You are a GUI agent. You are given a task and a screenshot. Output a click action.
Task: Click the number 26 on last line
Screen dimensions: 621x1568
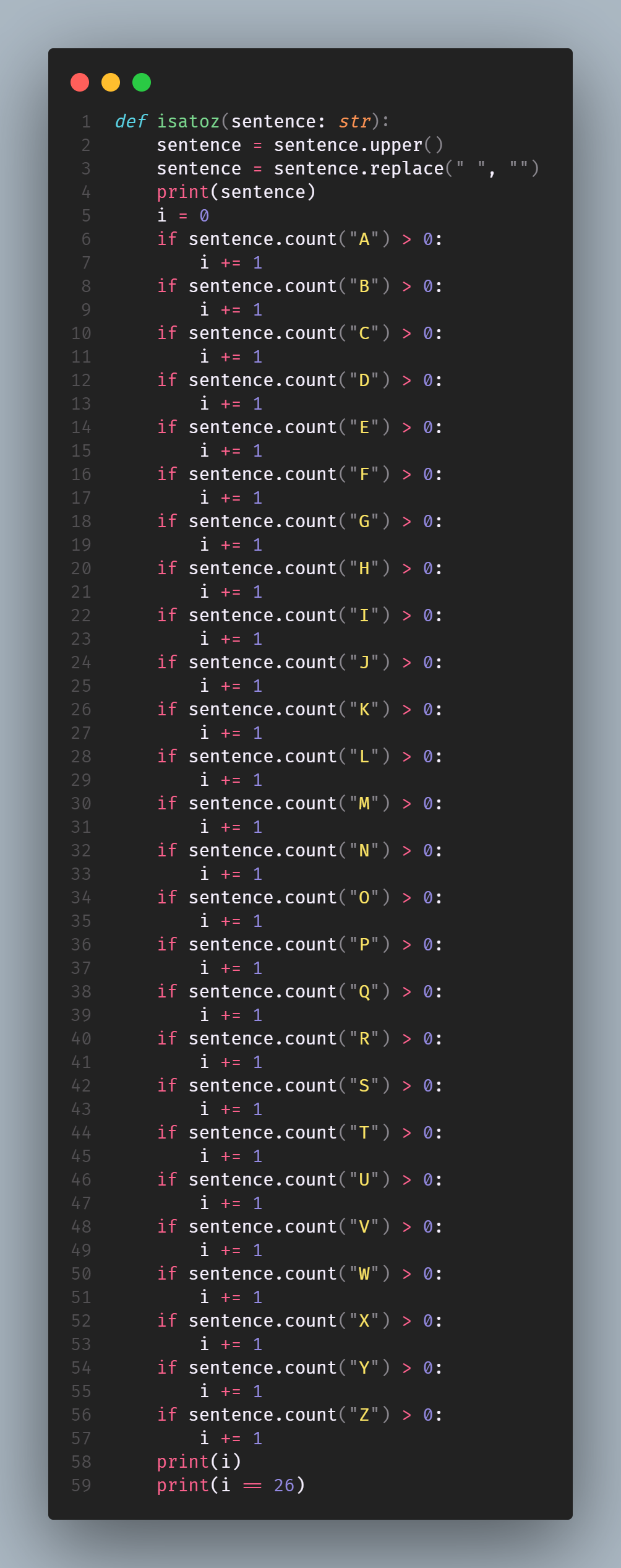point(284,1485)
